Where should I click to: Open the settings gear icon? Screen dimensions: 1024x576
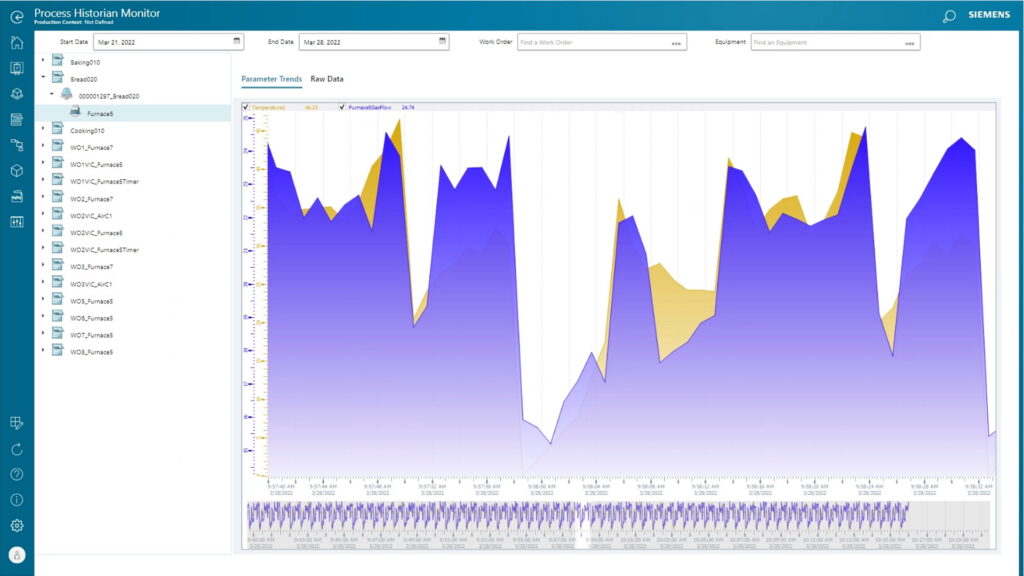(x=17, y=525)
